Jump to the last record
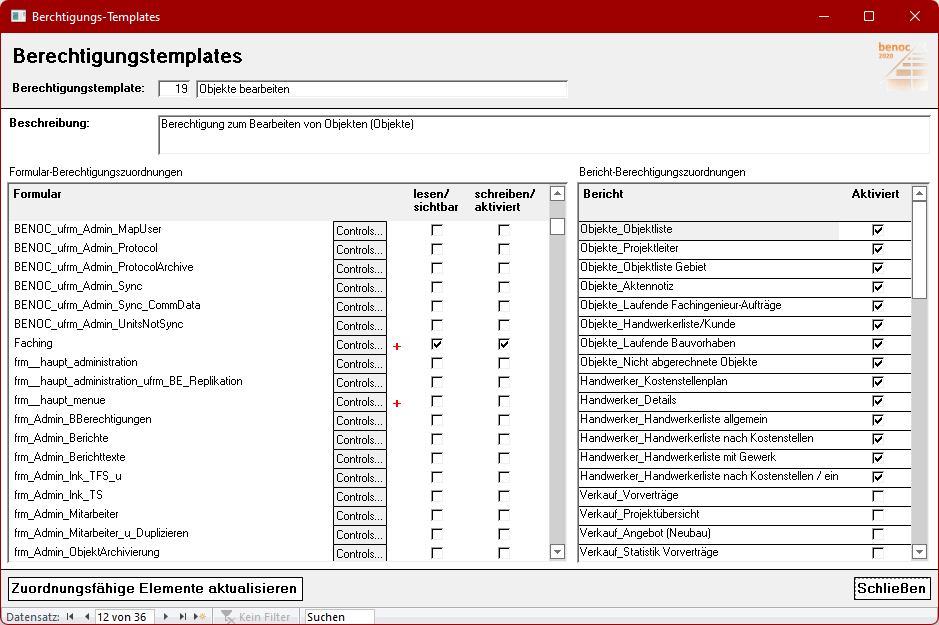This screenshot has width=939, height=625. pyautogui.click(x=182, y=617)
